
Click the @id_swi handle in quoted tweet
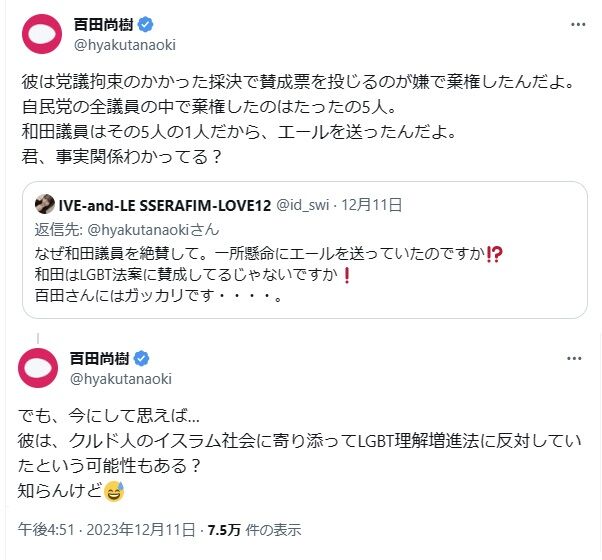[303, 205]
